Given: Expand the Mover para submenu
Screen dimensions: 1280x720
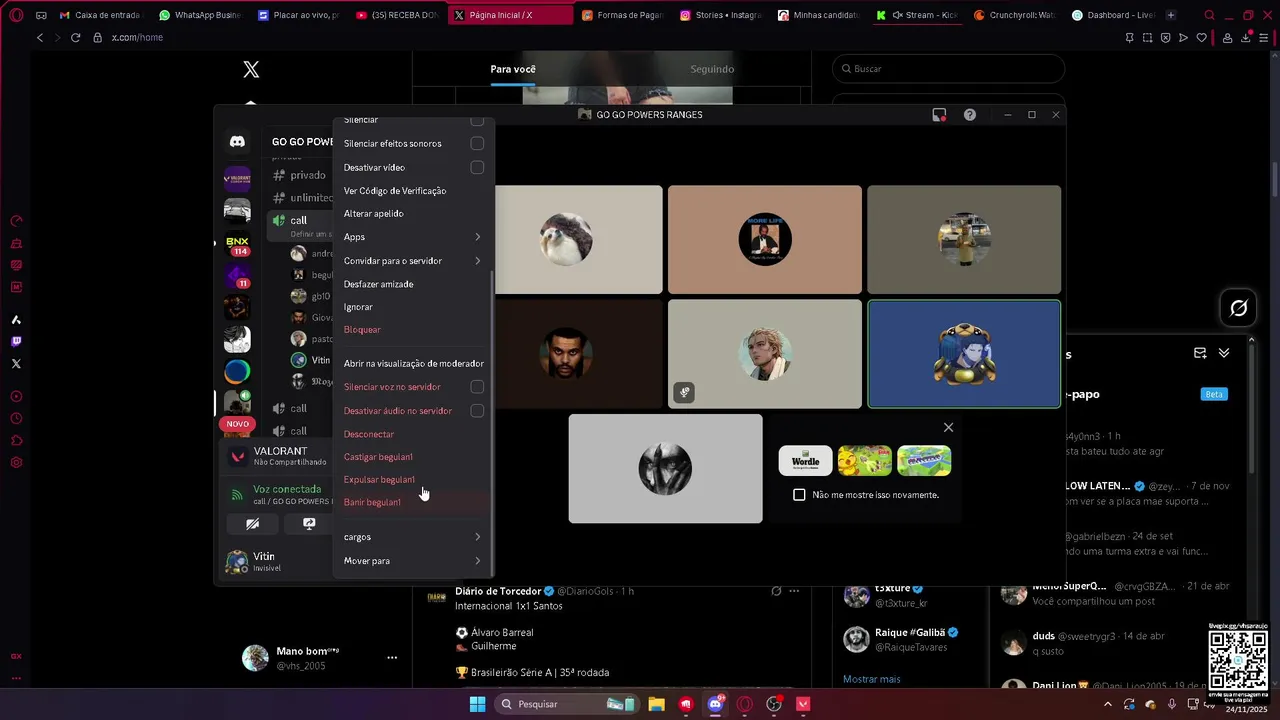Looking at the screenshot, I should [x=412, y=561].
